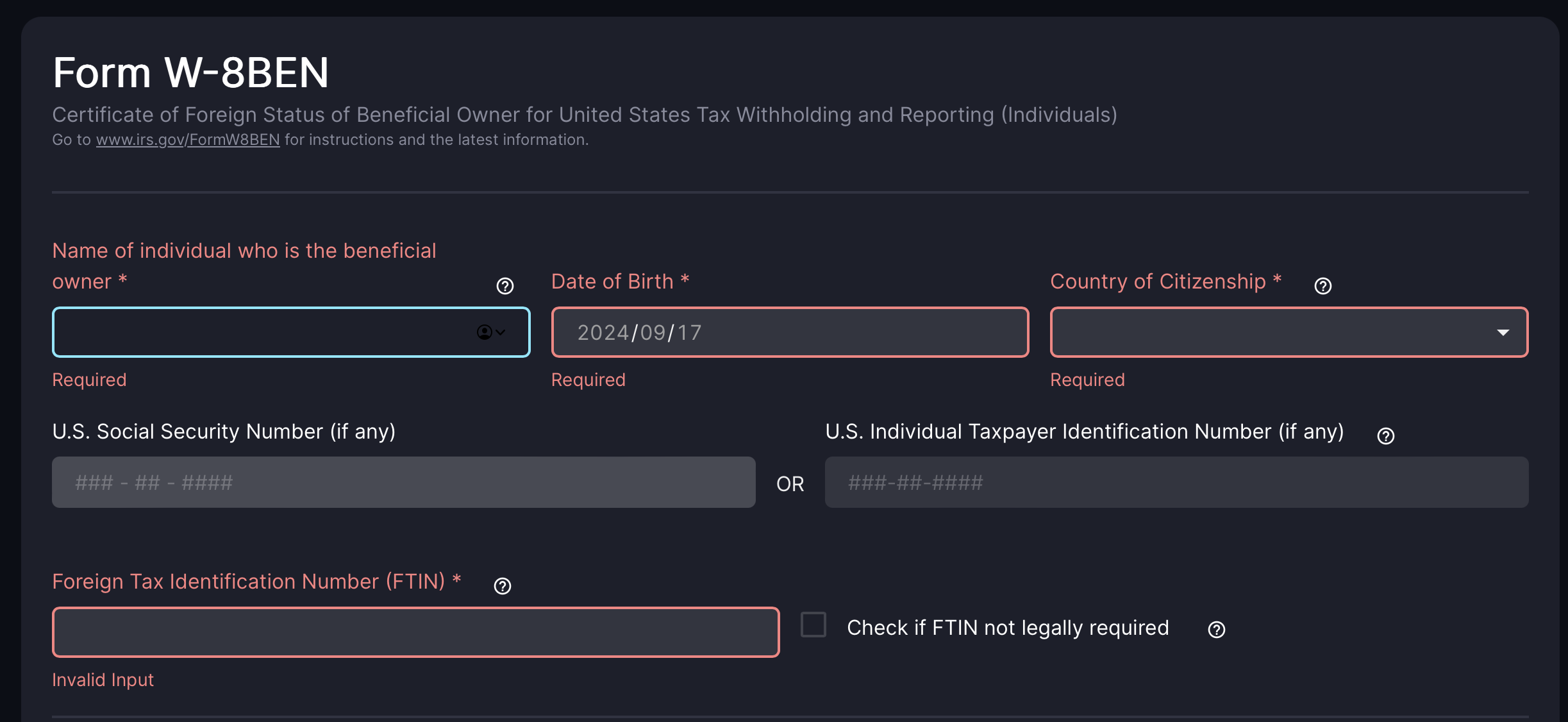
Task: Click contact autofill icon in name field
Action: (x=485, y=332)
